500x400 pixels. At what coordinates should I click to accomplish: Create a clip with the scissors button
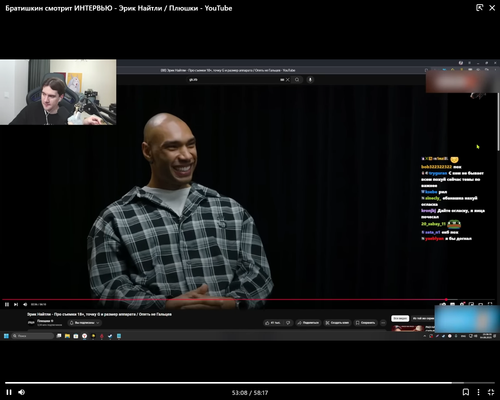click(x=337, y=323)
